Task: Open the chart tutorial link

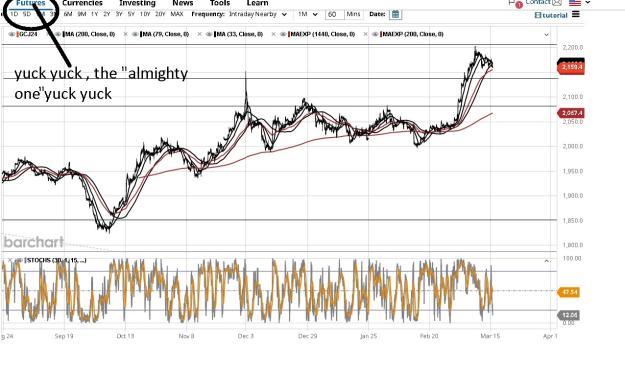Action: 551,15
